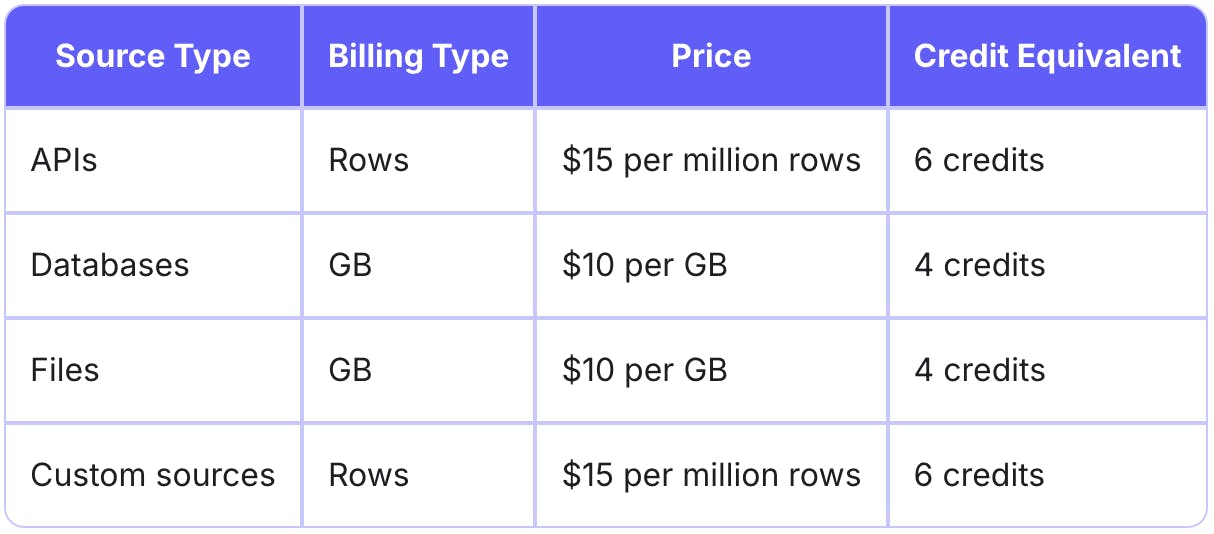Click the $10 per GB Files price

(644, 370)
